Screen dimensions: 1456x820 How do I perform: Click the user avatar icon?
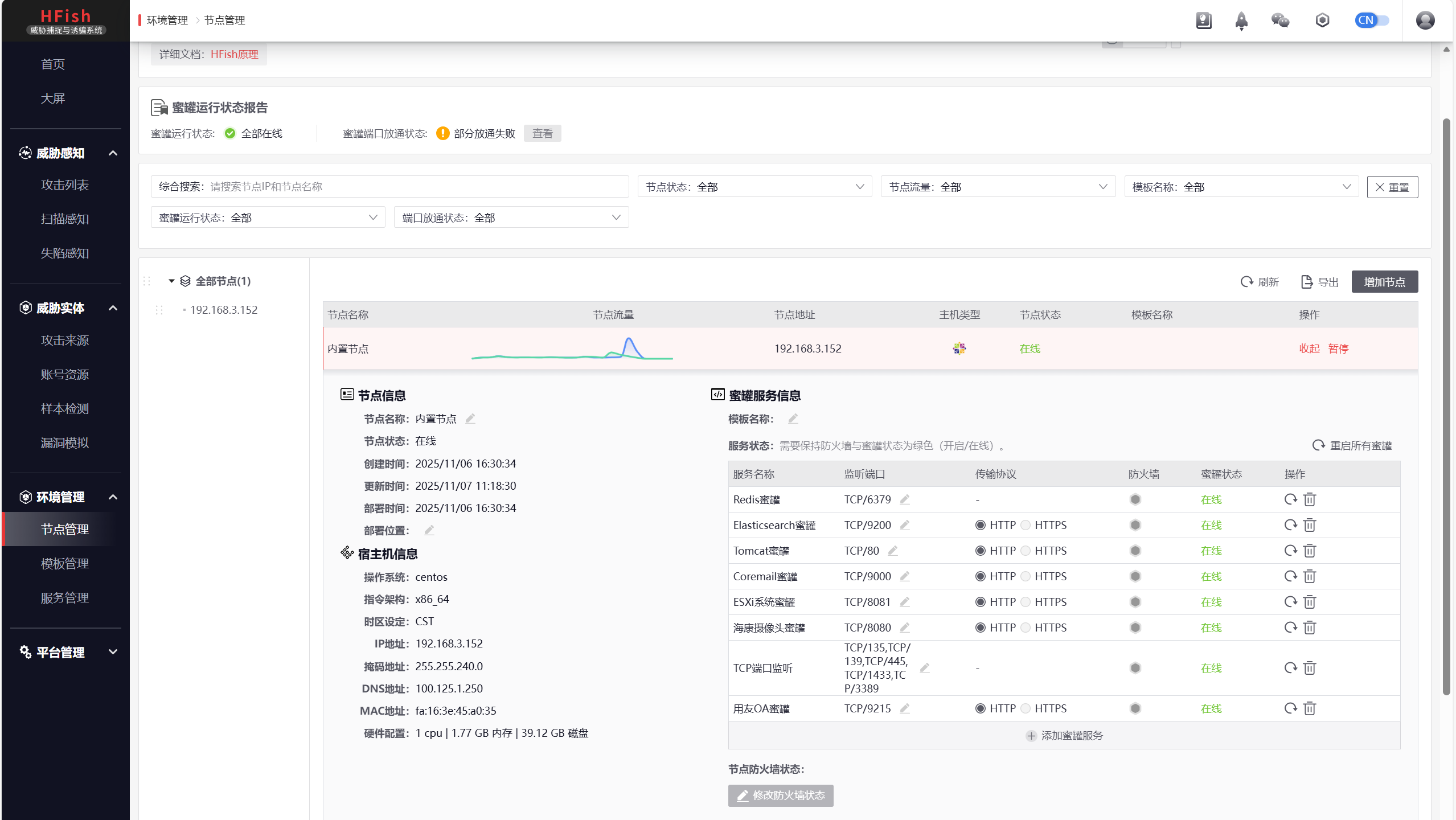1425,20
